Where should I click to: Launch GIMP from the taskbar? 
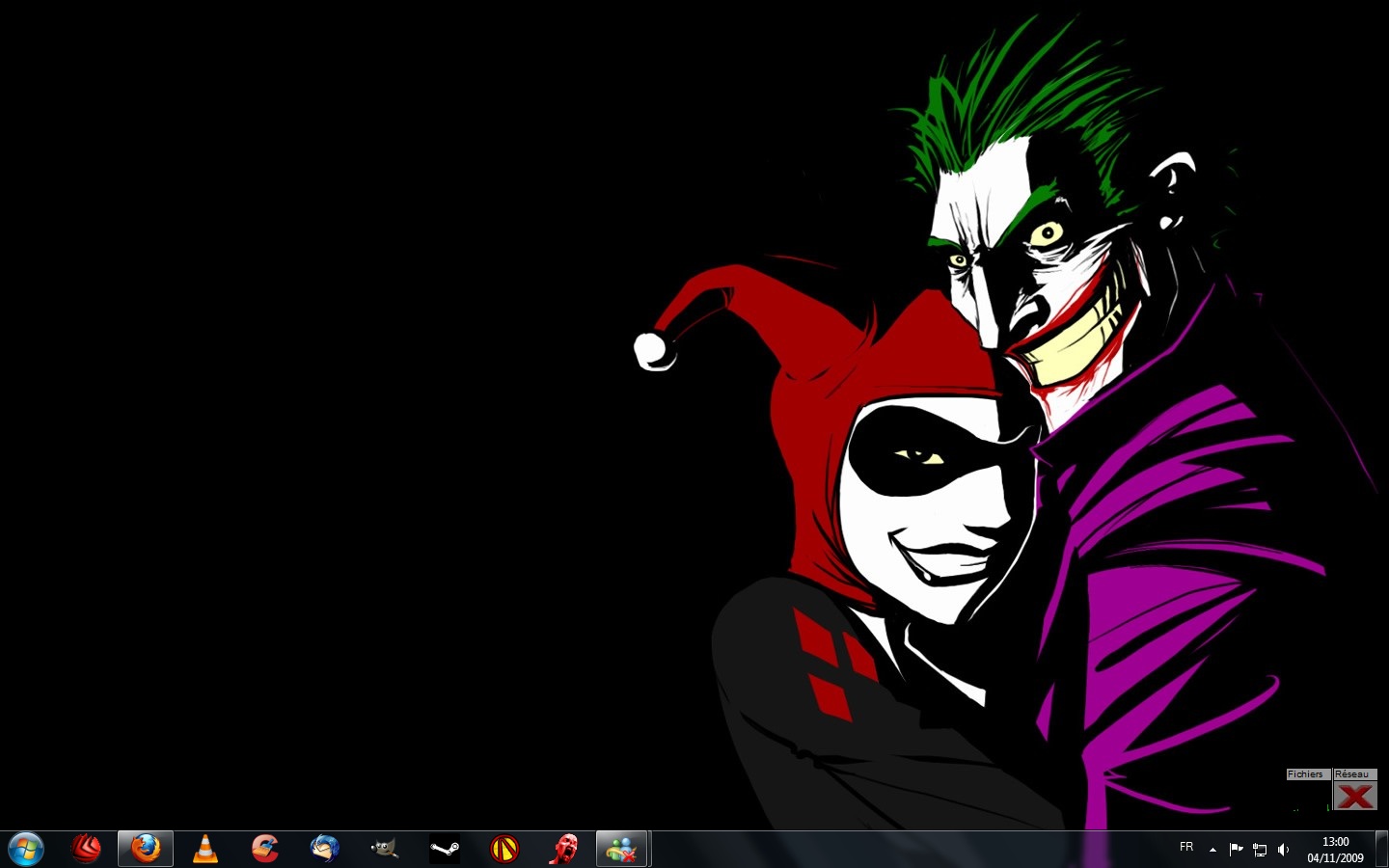click(x=385, y=849)
